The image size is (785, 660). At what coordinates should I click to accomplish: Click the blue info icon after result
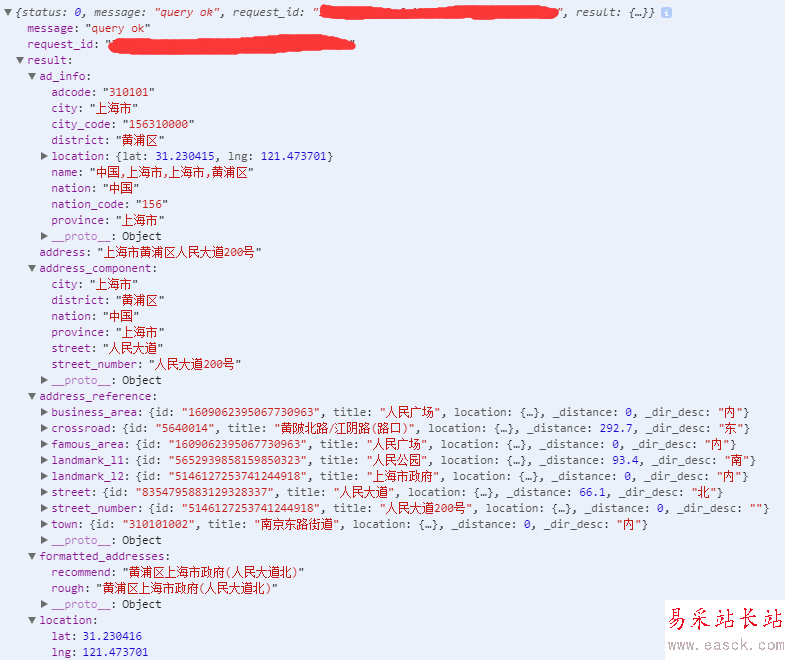pos(666,13)
